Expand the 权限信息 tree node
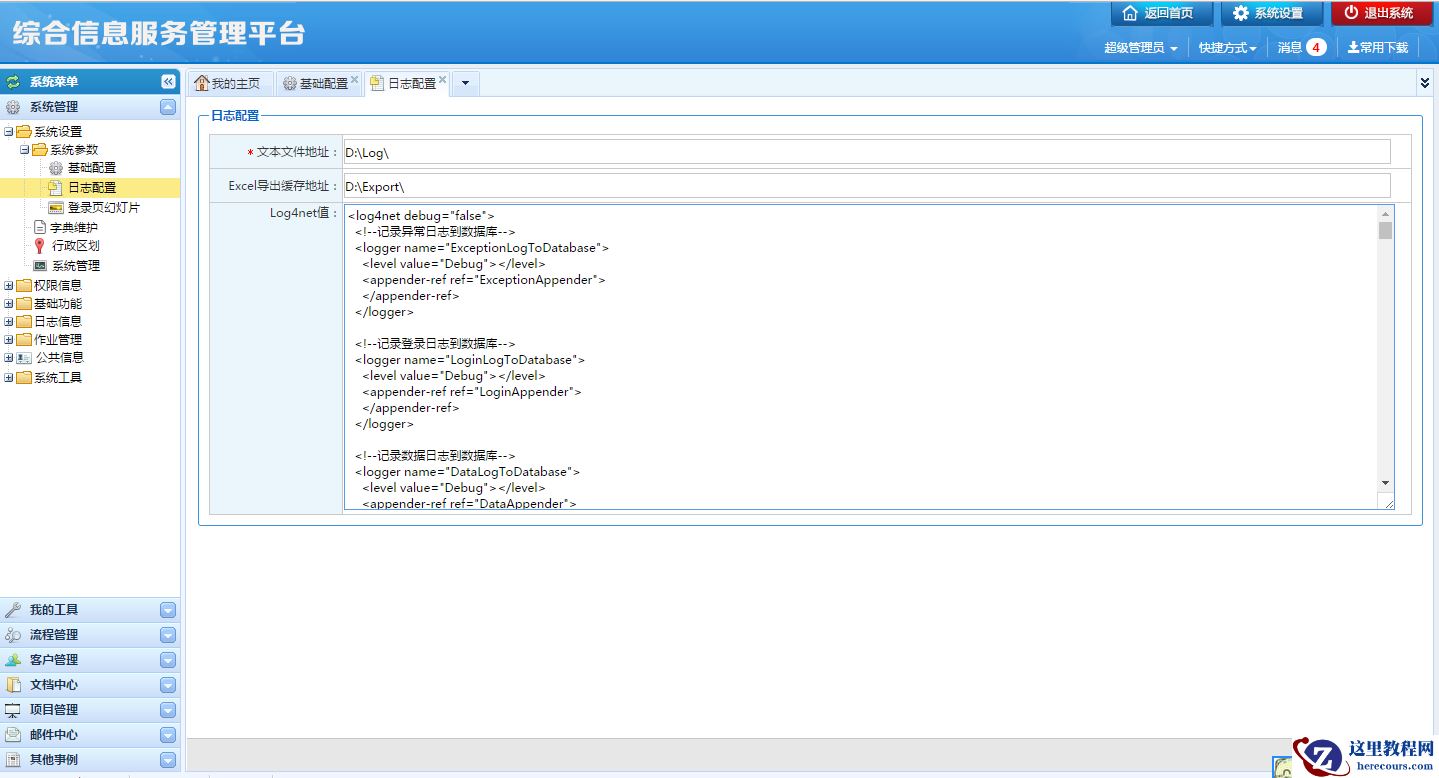1439x778 pixels. pos(9,285)
